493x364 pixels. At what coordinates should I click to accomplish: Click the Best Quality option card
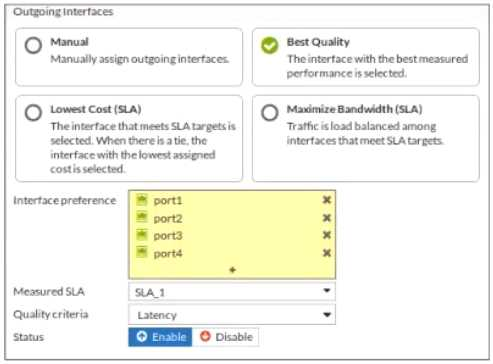point(366,57)
